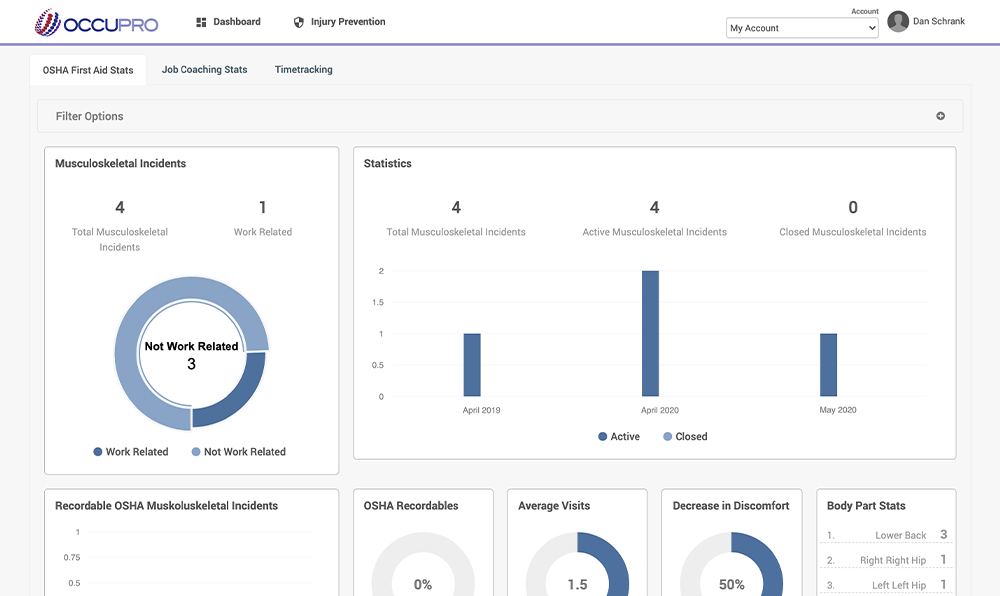The image size is (1000, 596).
Task: Click the OccuPro logo
Action: 96,23
